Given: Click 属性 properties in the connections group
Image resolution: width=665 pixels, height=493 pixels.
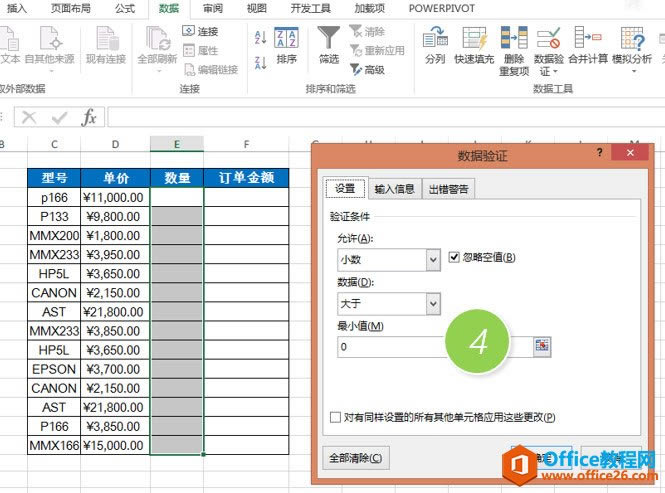Looking at the screenshot, I should point(200,50).
